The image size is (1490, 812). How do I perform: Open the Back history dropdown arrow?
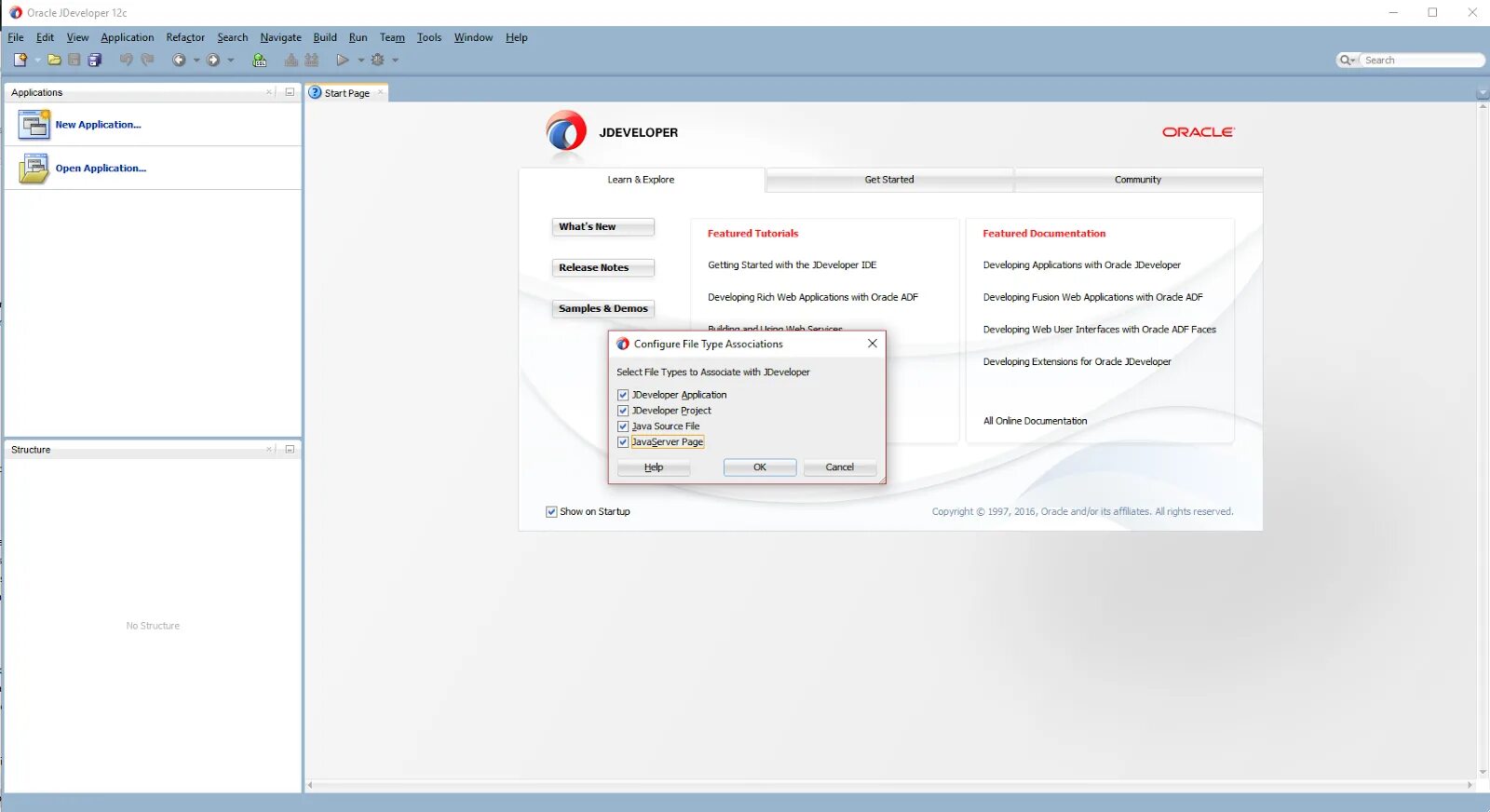(x=196, y=60)
